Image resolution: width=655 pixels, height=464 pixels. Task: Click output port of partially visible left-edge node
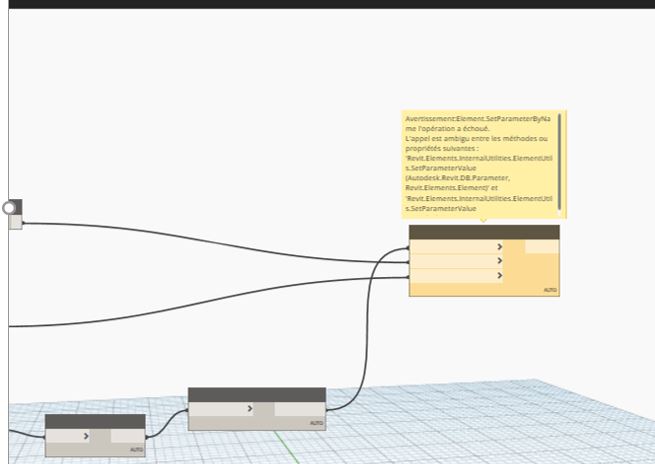15,222
